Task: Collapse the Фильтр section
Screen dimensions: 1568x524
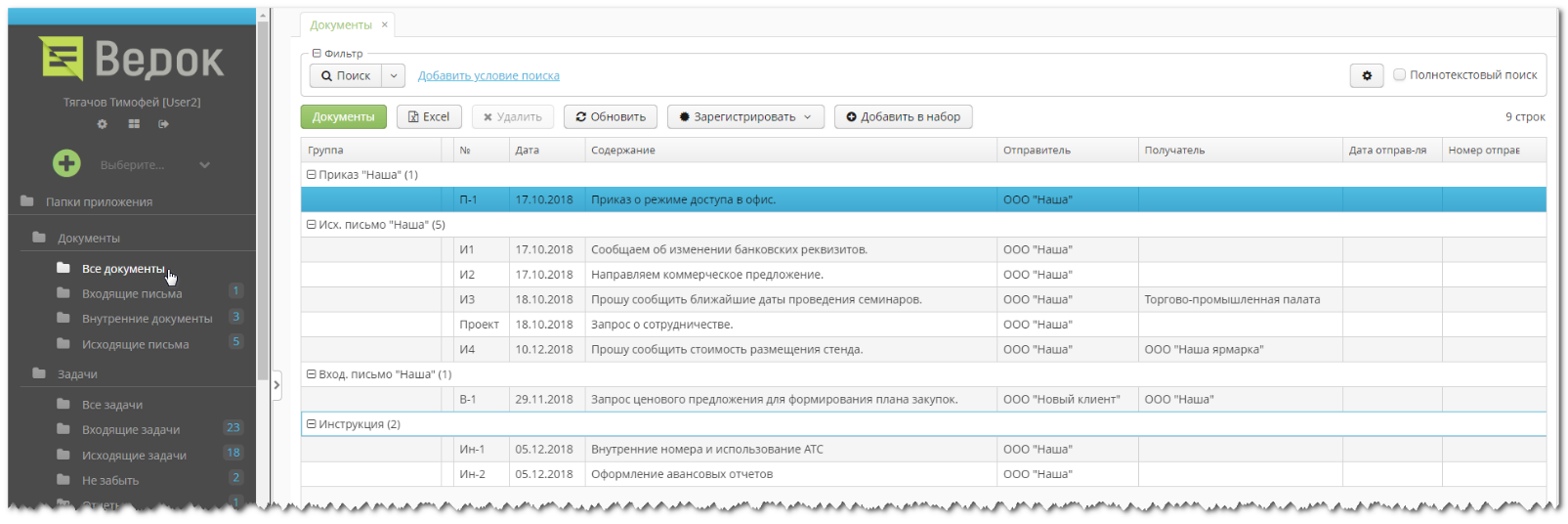Action: pyautogui.click(x=317, y=54)
